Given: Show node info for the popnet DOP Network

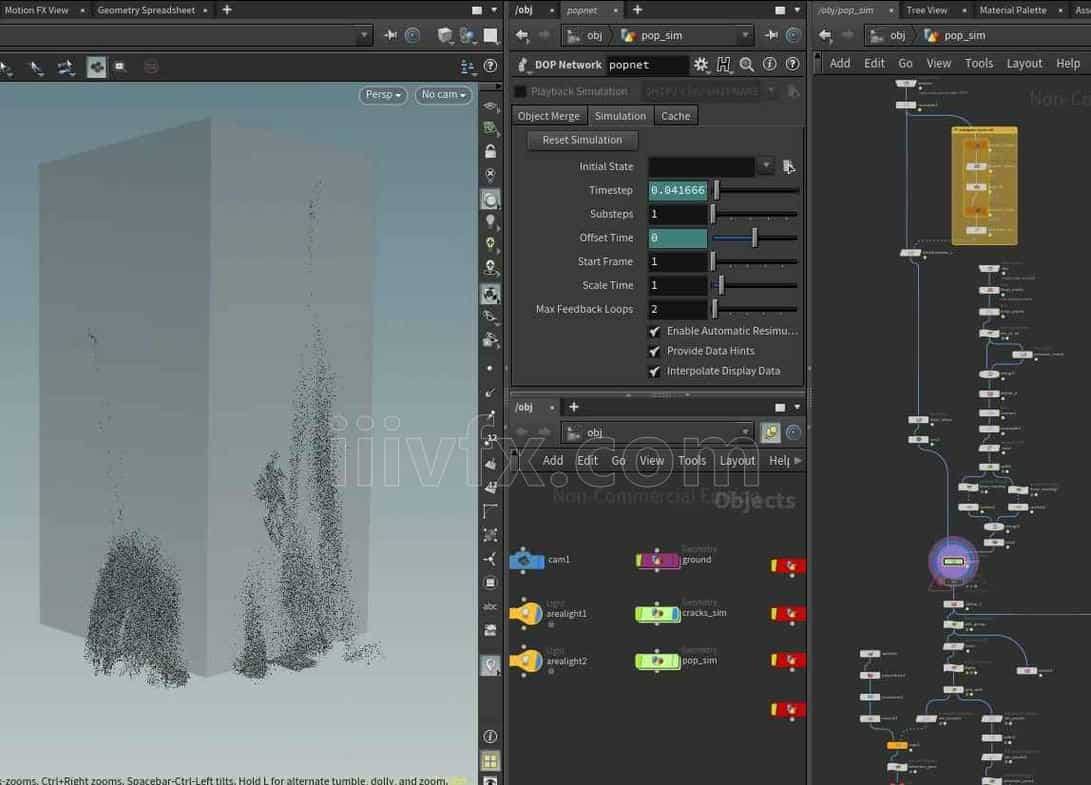Looking at the screenshot, I should [770, 64].
